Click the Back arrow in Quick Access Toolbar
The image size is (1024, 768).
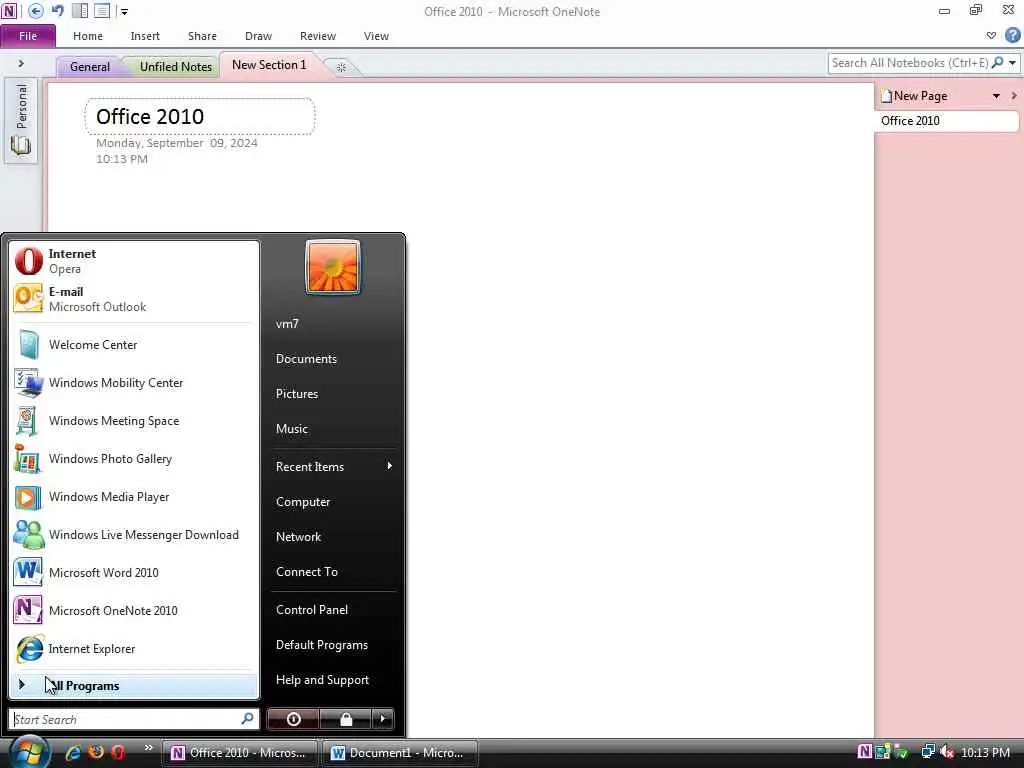36,11
